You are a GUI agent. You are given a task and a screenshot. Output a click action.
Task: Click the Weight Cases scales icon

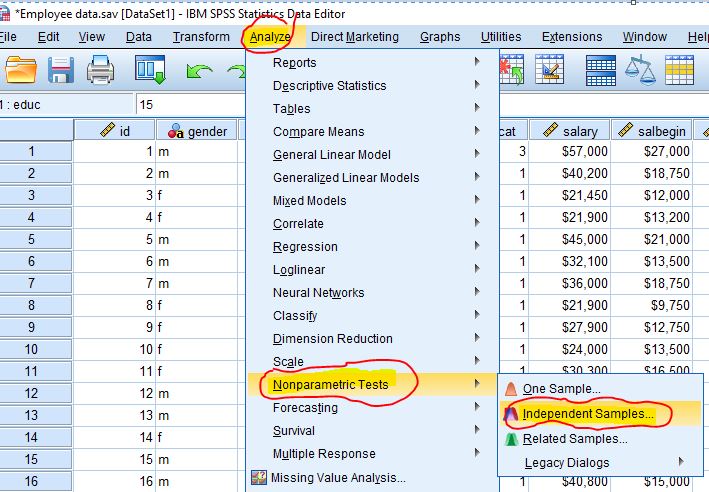pos(640,70)
